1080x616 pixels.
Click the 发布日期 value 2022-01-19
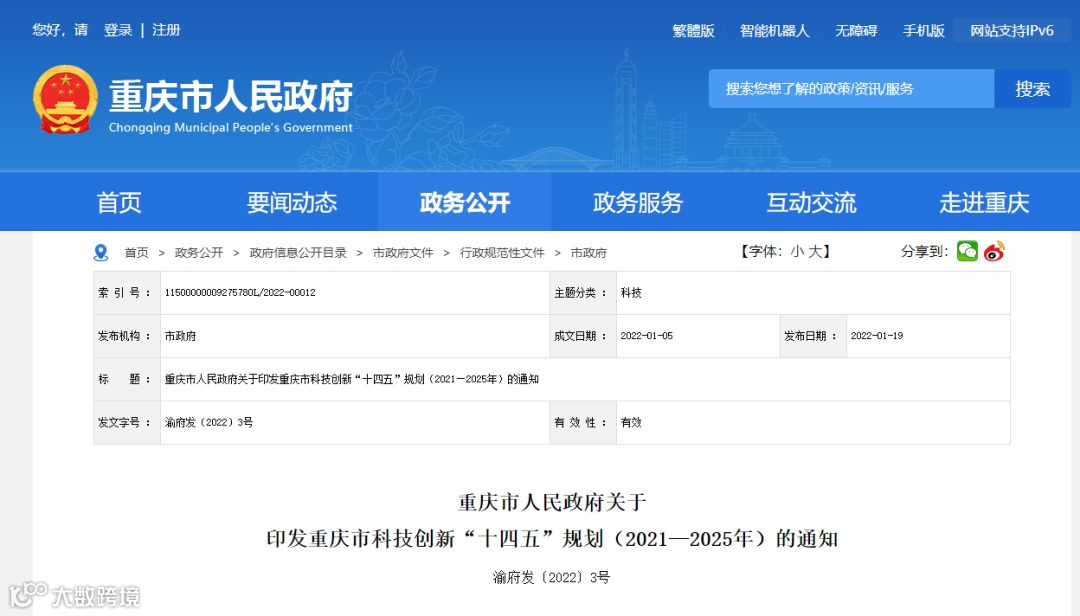coord(877,336)
